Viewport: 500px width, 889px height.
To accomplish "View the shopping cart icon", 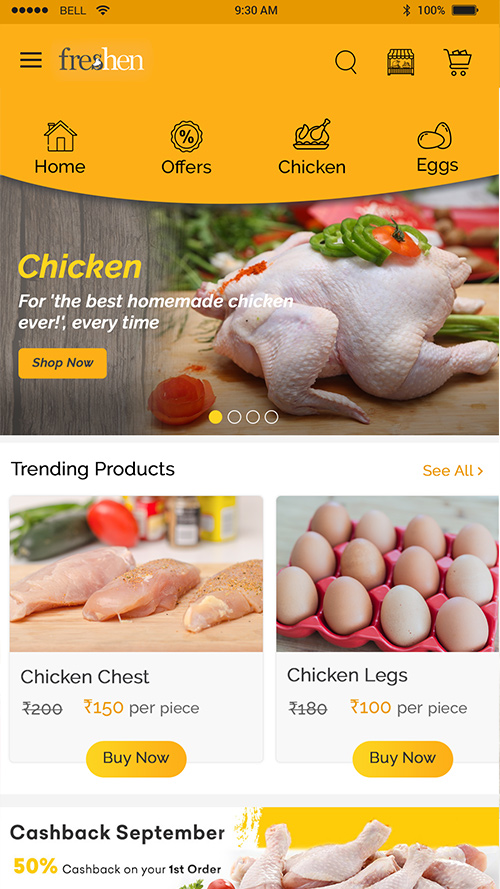I will [457, 62].
